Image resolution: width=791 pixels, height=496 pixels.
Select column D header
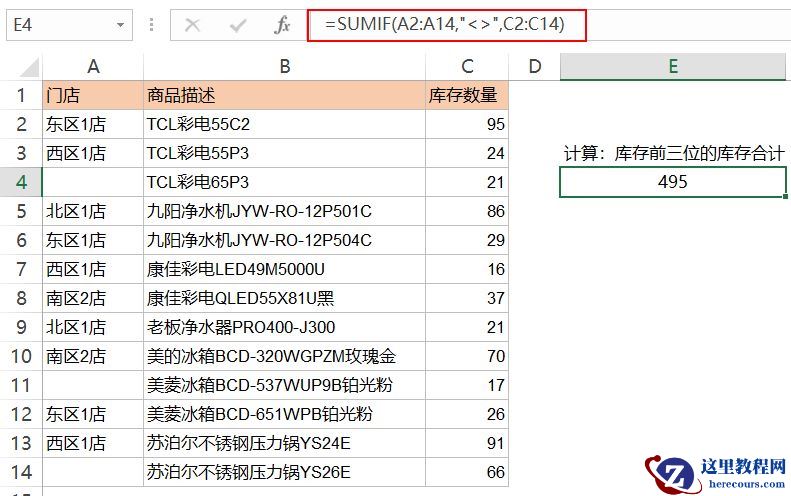(x=535, y=66)
